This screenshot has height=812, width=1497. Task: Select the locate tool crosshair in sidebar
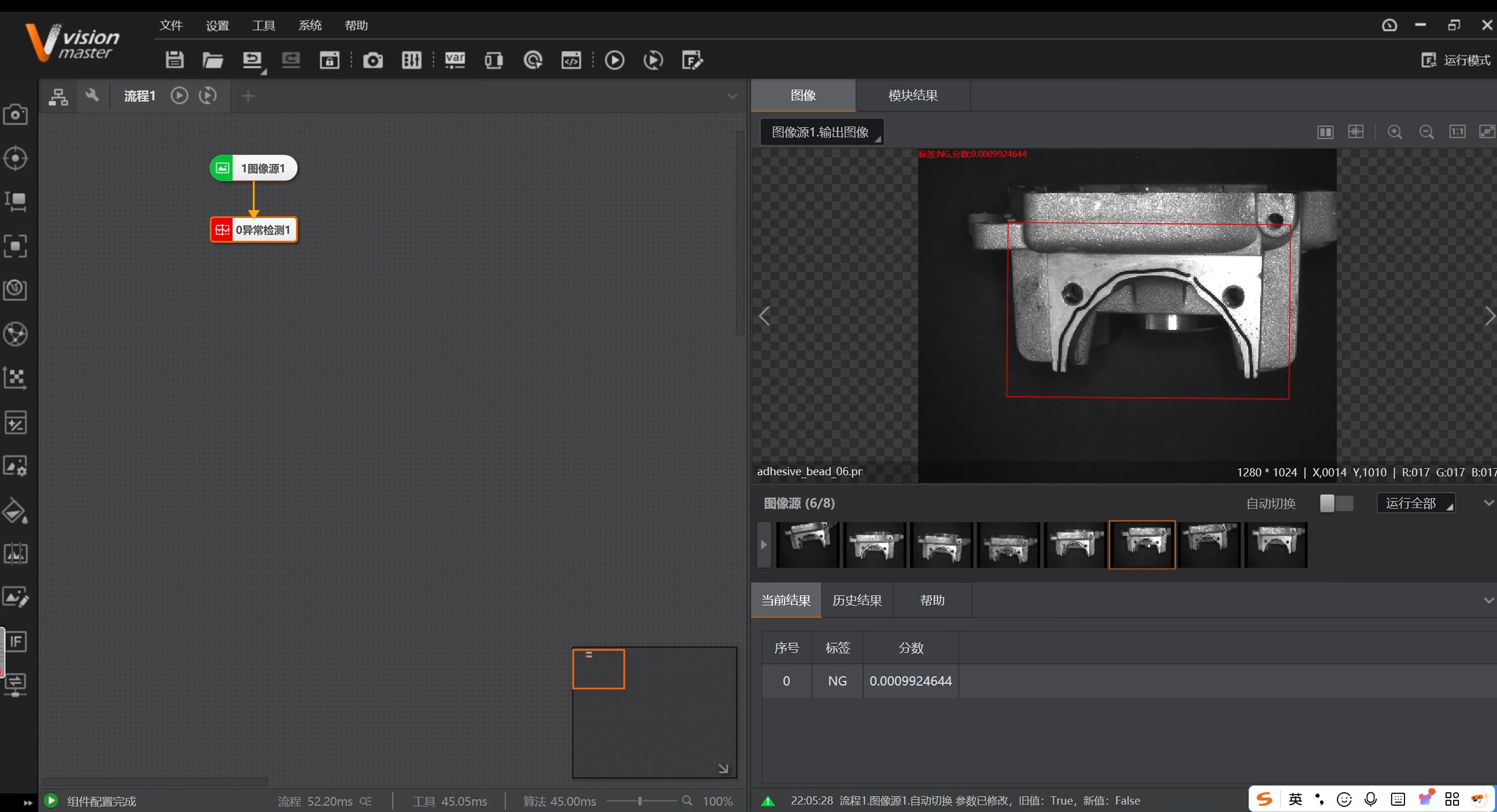(15, 158)
